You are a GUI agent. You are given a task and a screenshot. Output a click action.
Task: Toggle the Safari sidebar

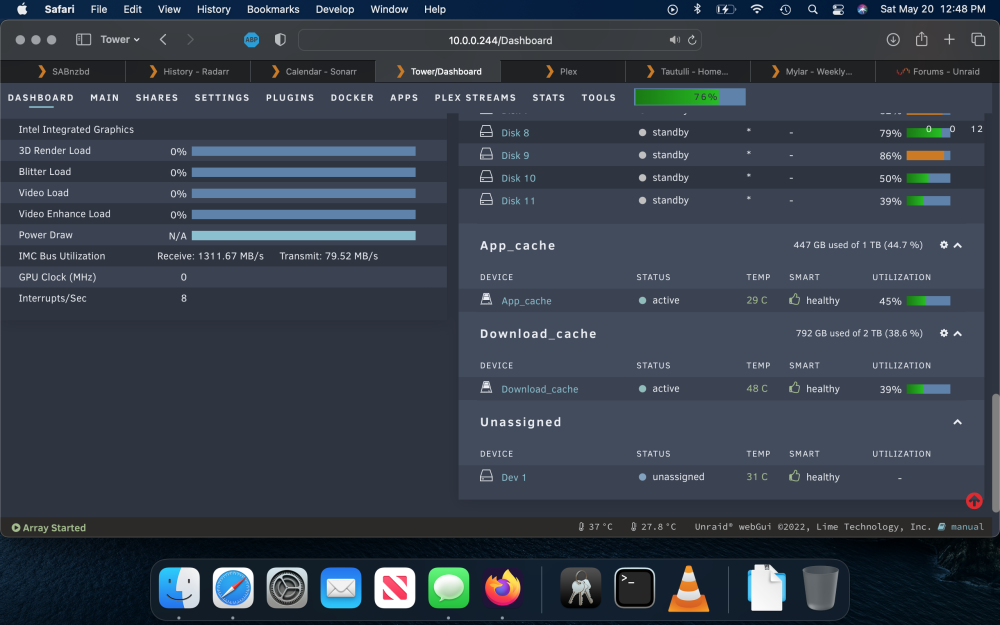[x=84, y=40]
